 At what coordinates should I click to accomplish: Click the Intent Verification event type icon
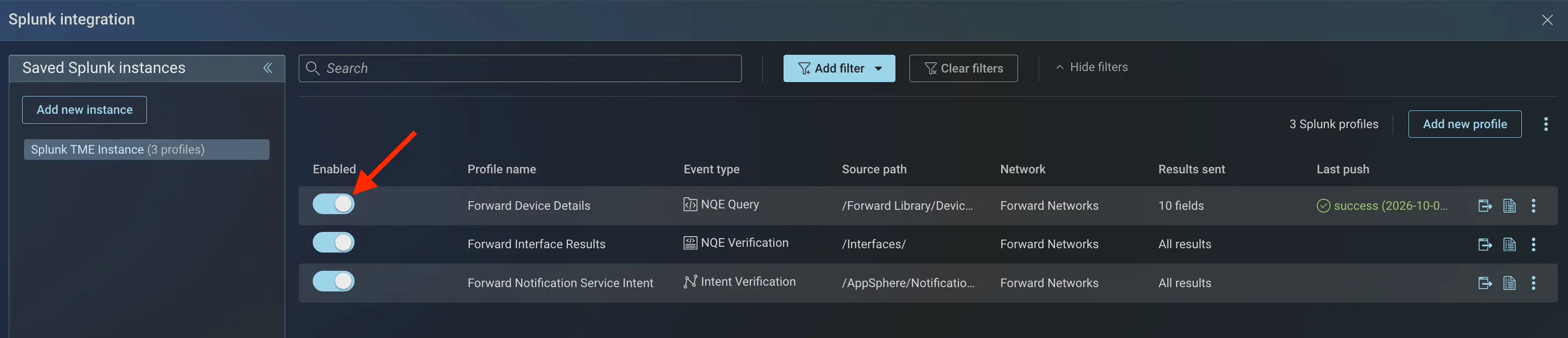[x=690, y=281]
